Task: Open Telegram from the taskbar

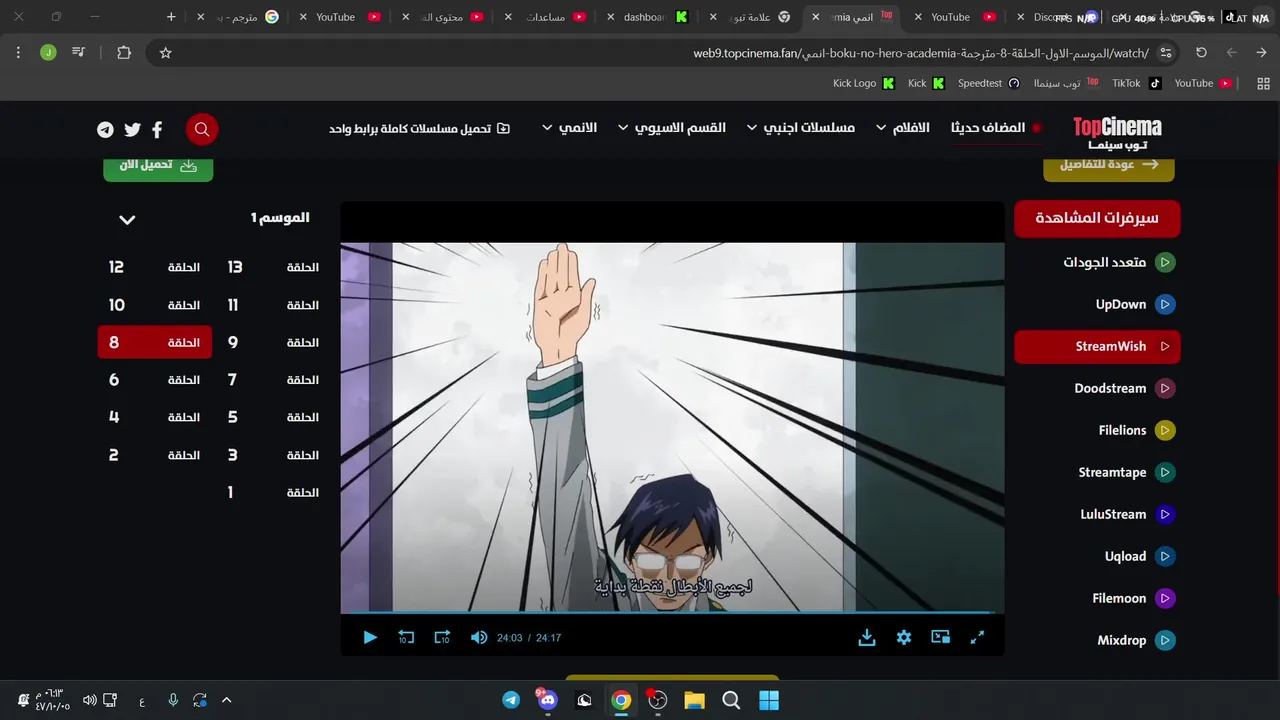Action: coord(511,700)
